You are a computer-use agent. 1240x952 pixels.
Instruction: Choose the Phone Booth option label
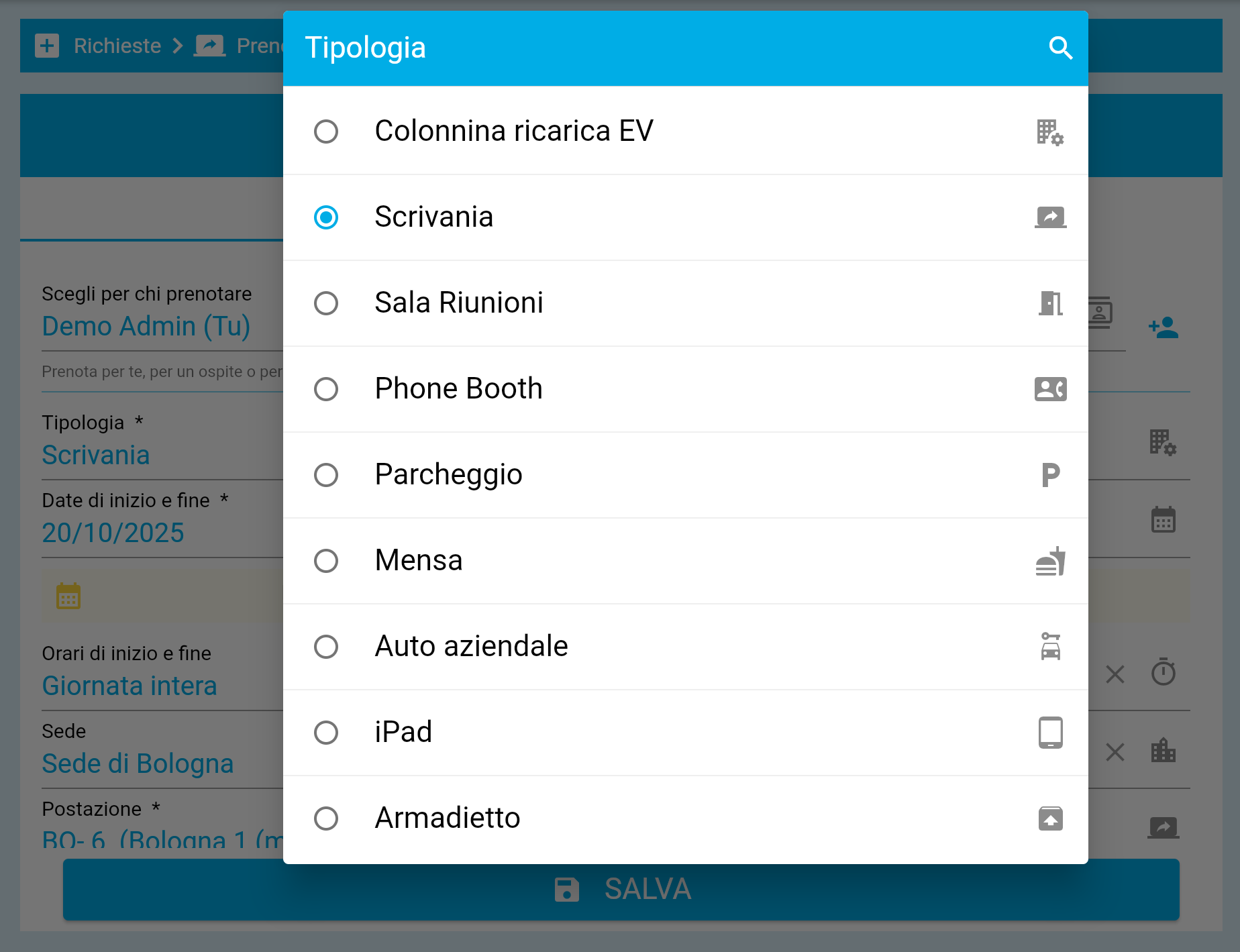tap(458, 389)
